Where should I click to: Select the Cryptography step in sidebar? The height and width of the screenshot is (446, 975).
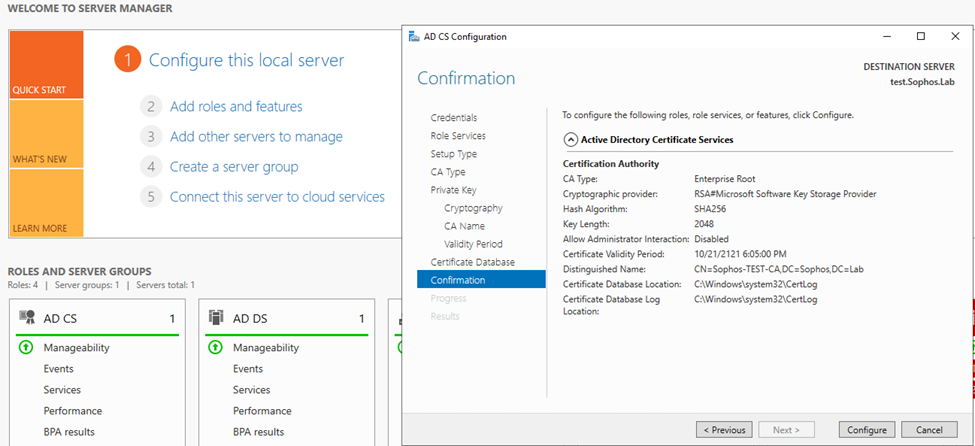473,208
